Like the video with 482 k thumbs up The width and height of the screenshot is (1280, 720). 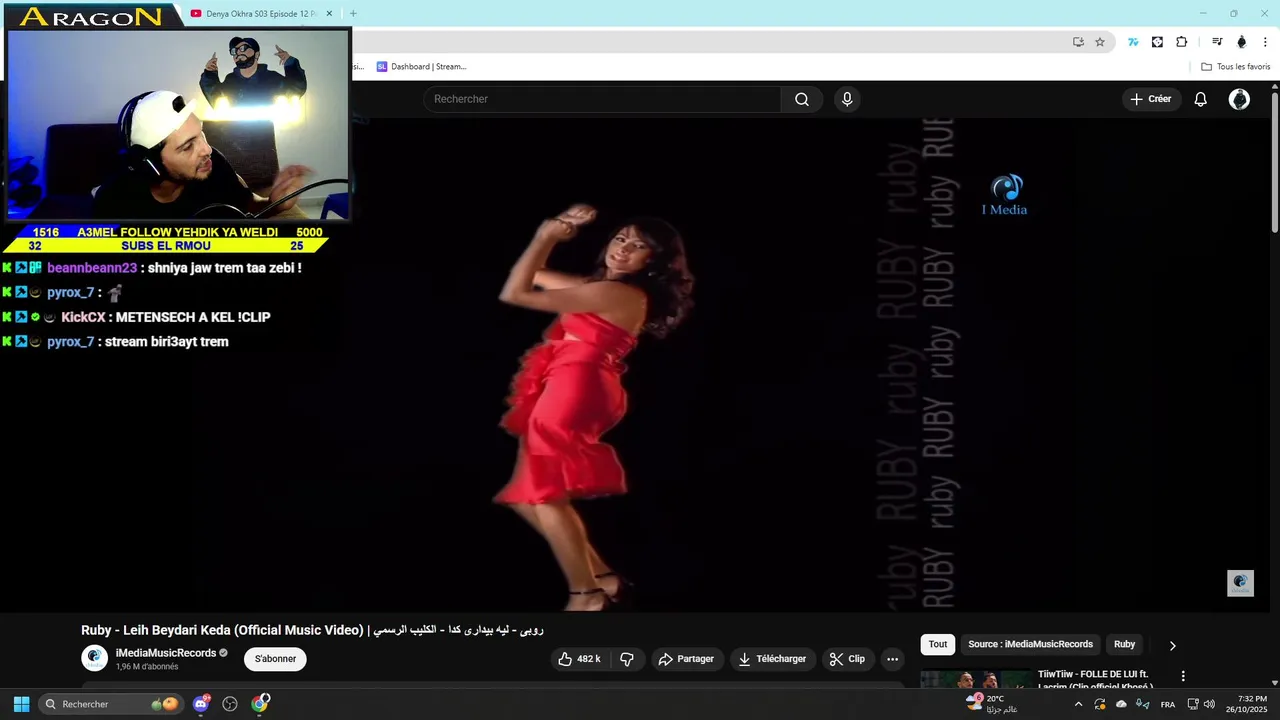579,659
